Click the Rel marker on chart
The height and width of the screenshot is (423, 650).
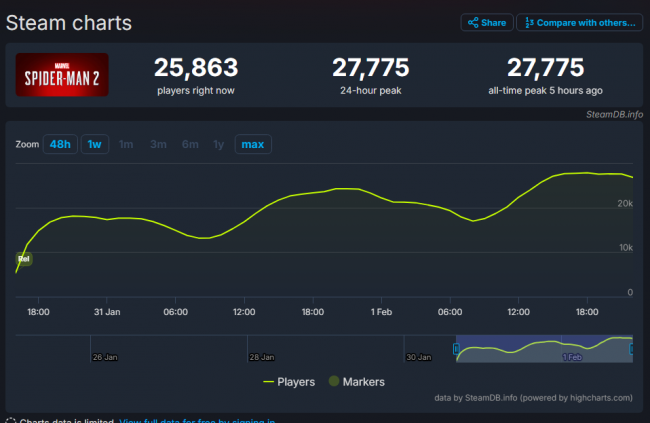pyautogui.click(x=24, y=259)
